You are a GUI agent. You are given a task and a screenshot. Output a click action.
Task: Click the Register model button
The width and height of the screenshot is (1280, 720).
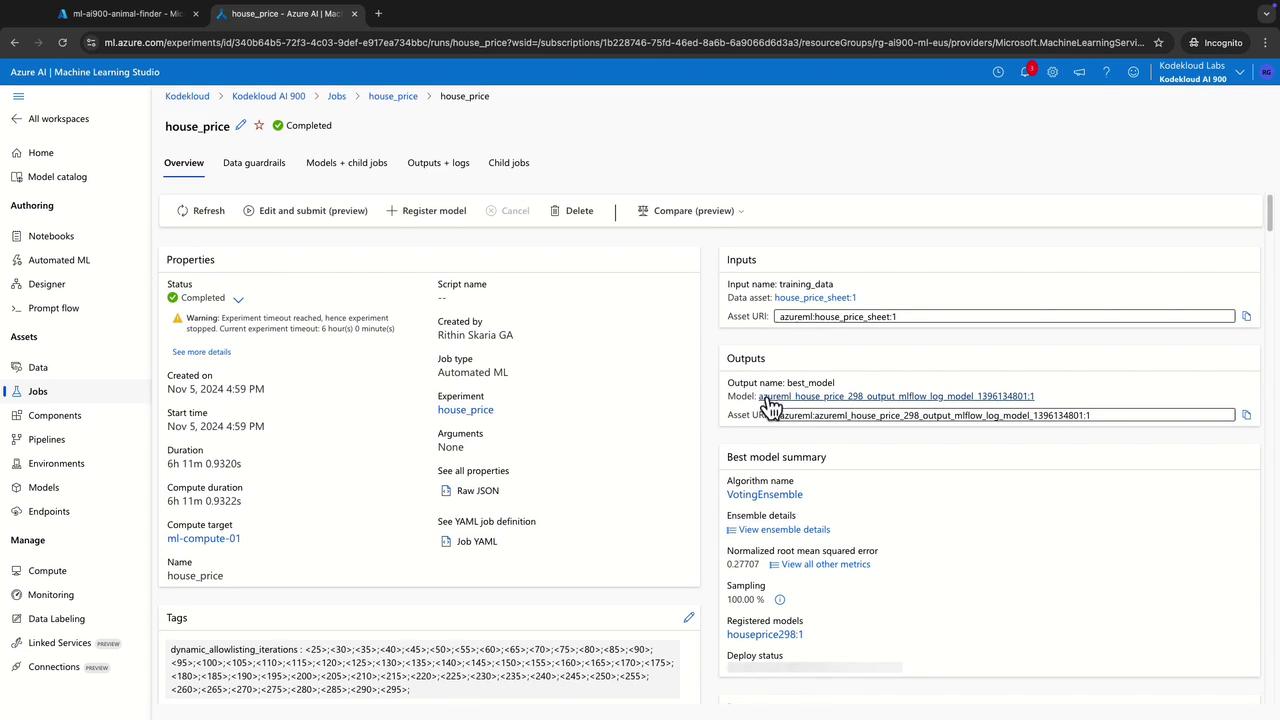[426, 211]
